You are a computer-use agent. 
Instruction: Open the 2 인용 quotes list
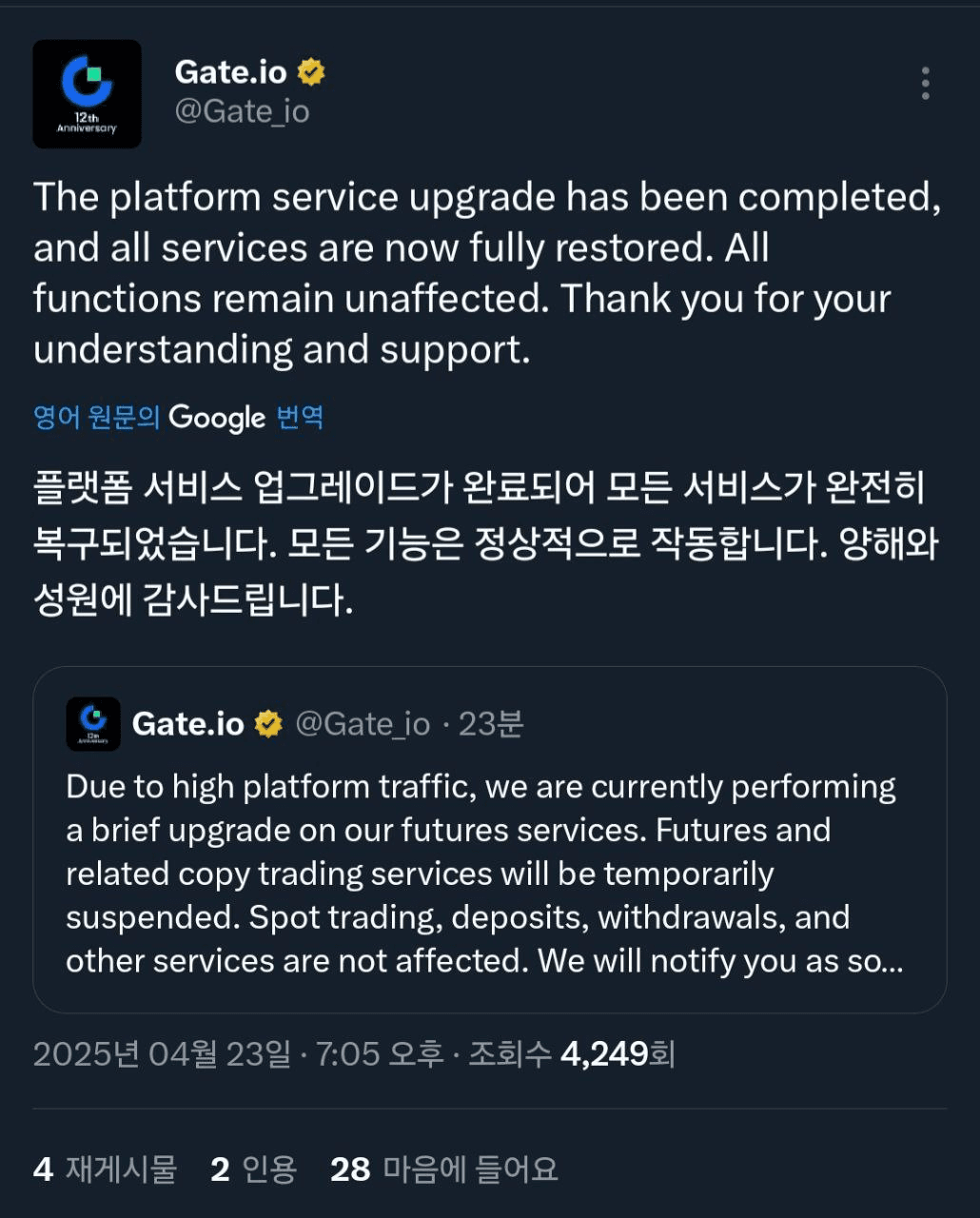pos(254,1169)
